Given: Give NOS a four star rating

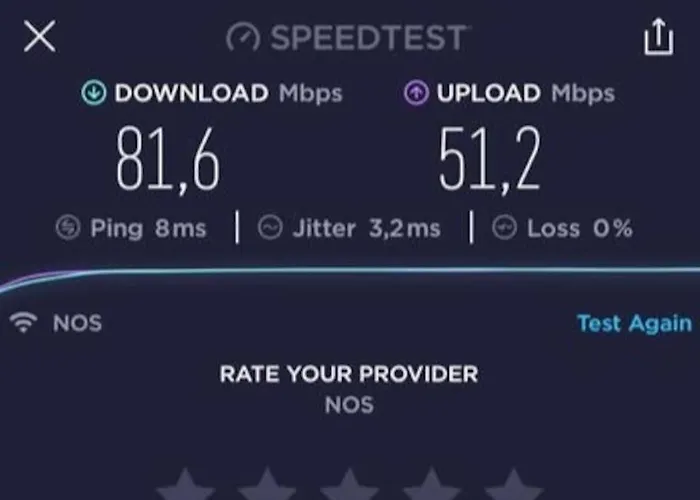Looking at the screenshot, I should (x=431, y=484).
